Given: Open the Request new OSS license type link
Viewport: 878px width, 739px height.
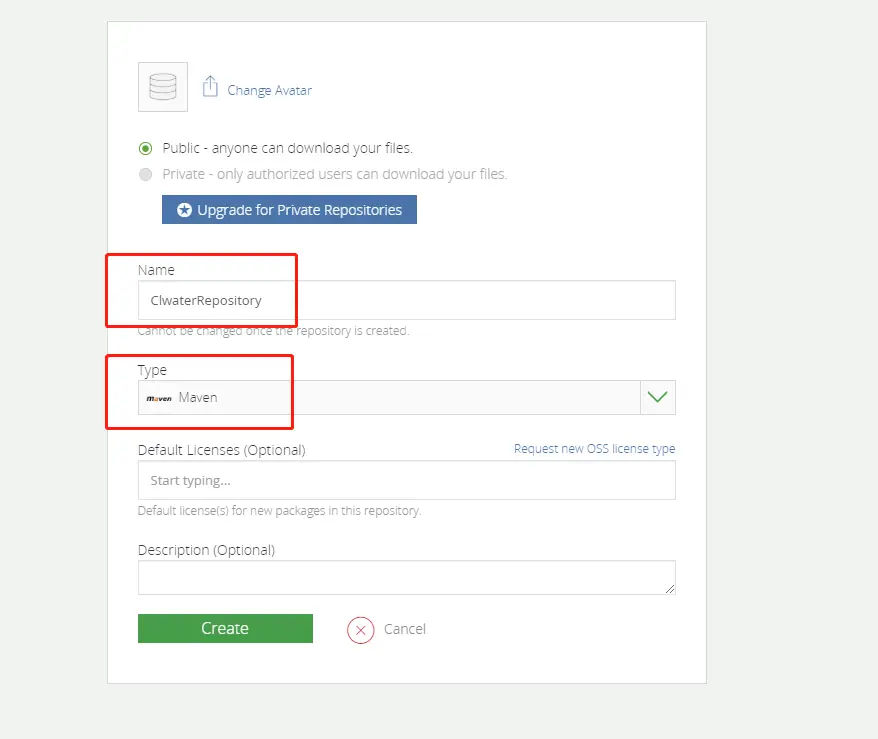Looking at the screenshot, I should click(594, 449).
